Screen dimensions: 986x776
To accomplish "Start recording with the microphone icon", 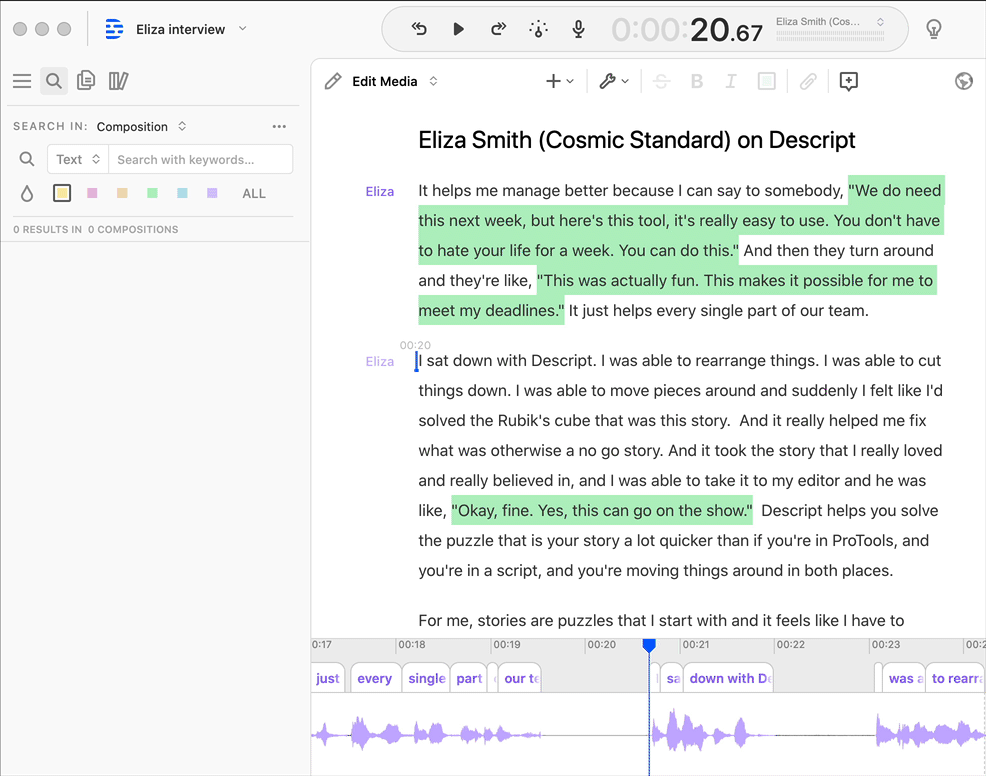I will tap(578, 29).
